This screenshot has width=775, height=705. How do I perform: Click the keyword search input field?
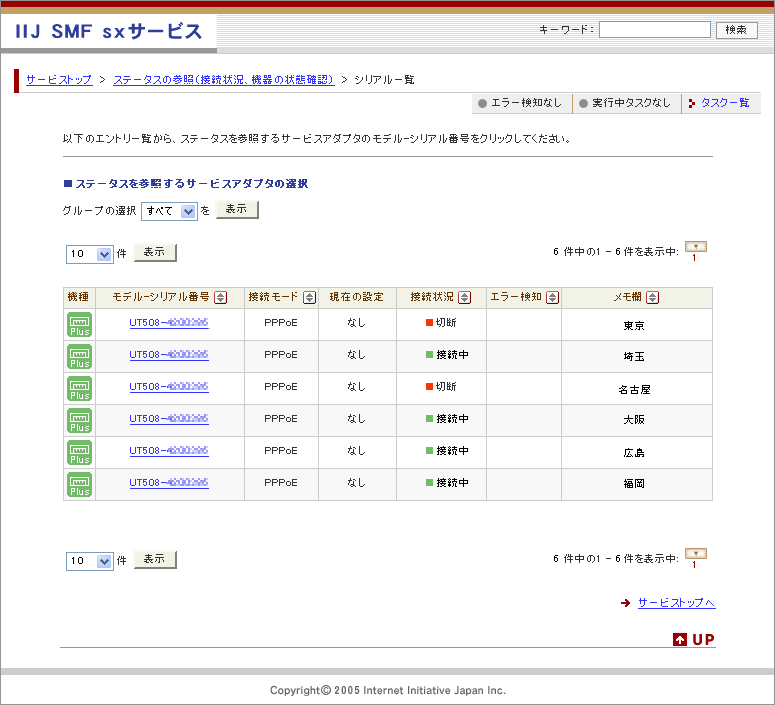pos(654,30)
